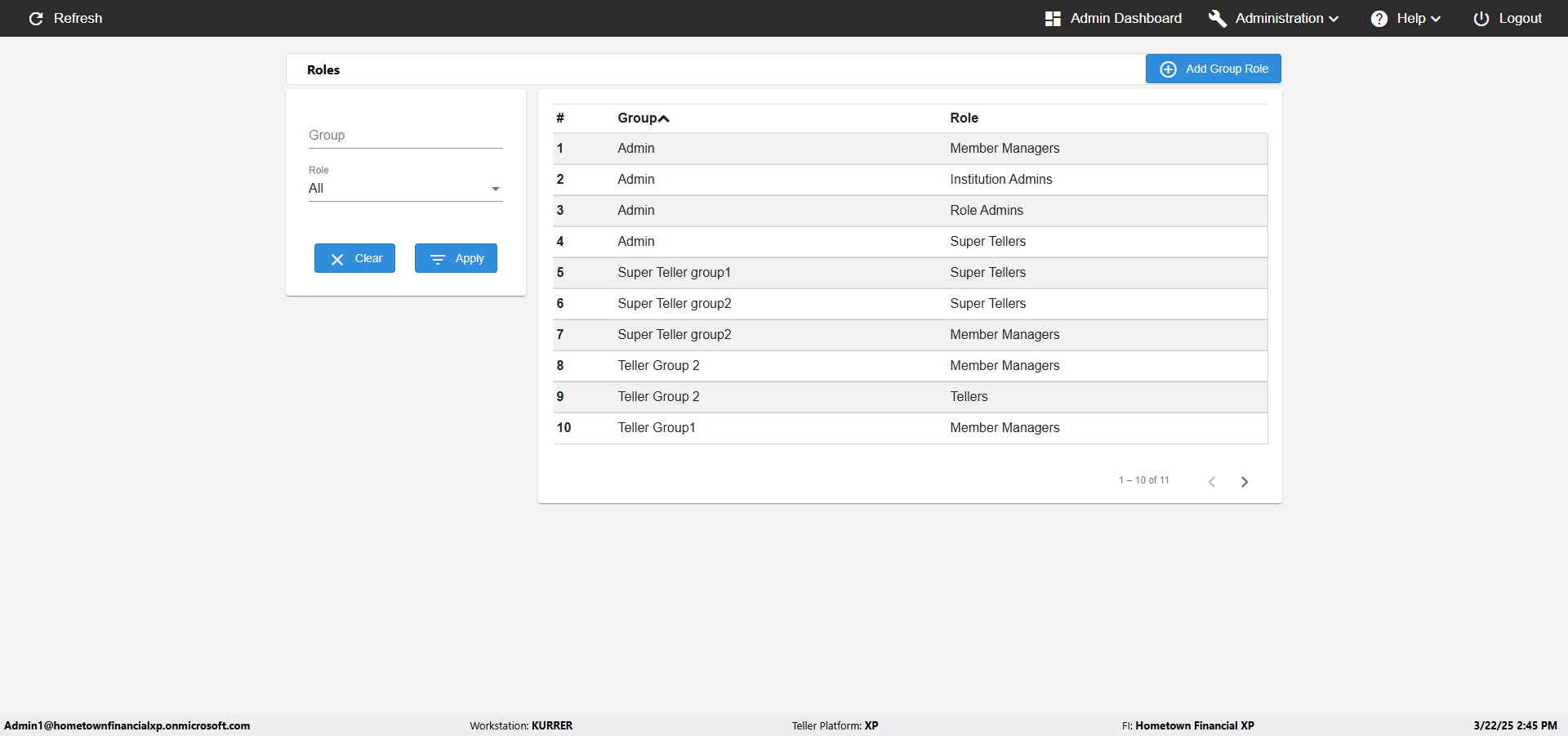
Task: Click the plus icon on Add Group Role
Action: pyautogui.click(x=1169, y=69)
